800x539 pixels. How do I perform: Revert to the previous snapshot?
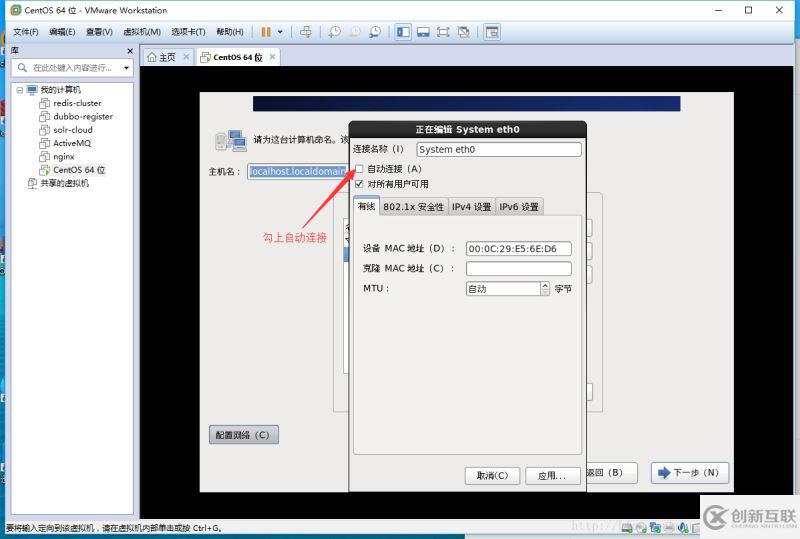(x=355, y=32)
